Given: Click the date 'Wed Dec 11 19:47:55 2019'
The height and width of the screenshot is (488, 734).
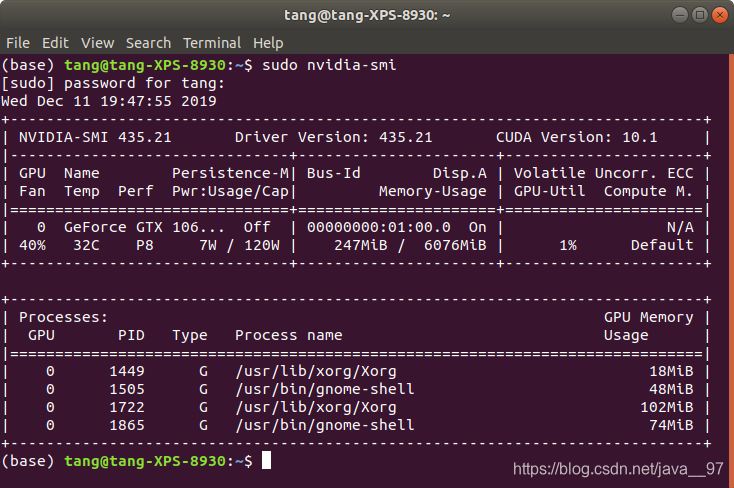Looking at the screenshot, I should point(109,101).
